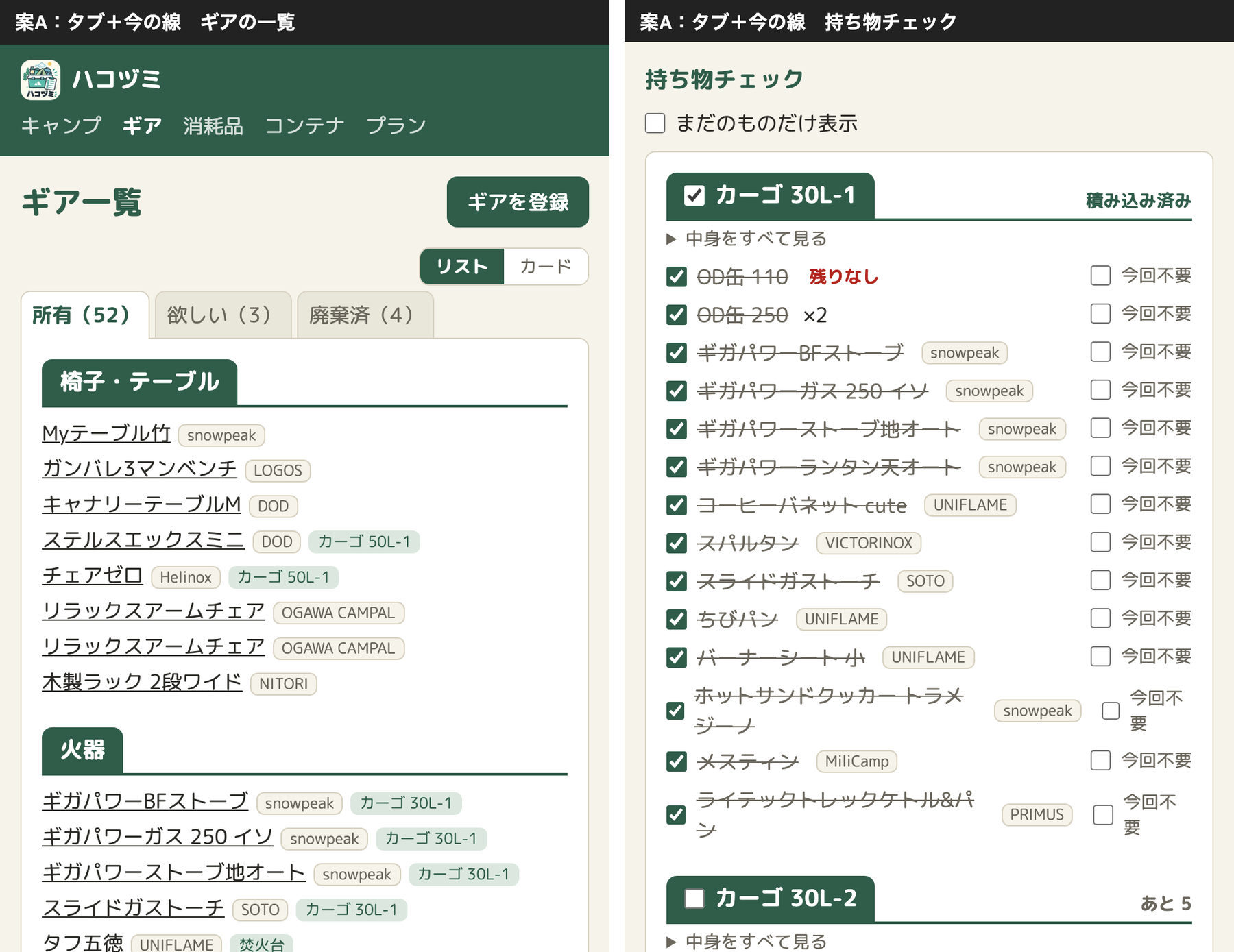Image resolution: width=1234 pixels, height=952 pixels.
Task: Mark メスティン as 今回不要
Action: [x=1100, y=760]
